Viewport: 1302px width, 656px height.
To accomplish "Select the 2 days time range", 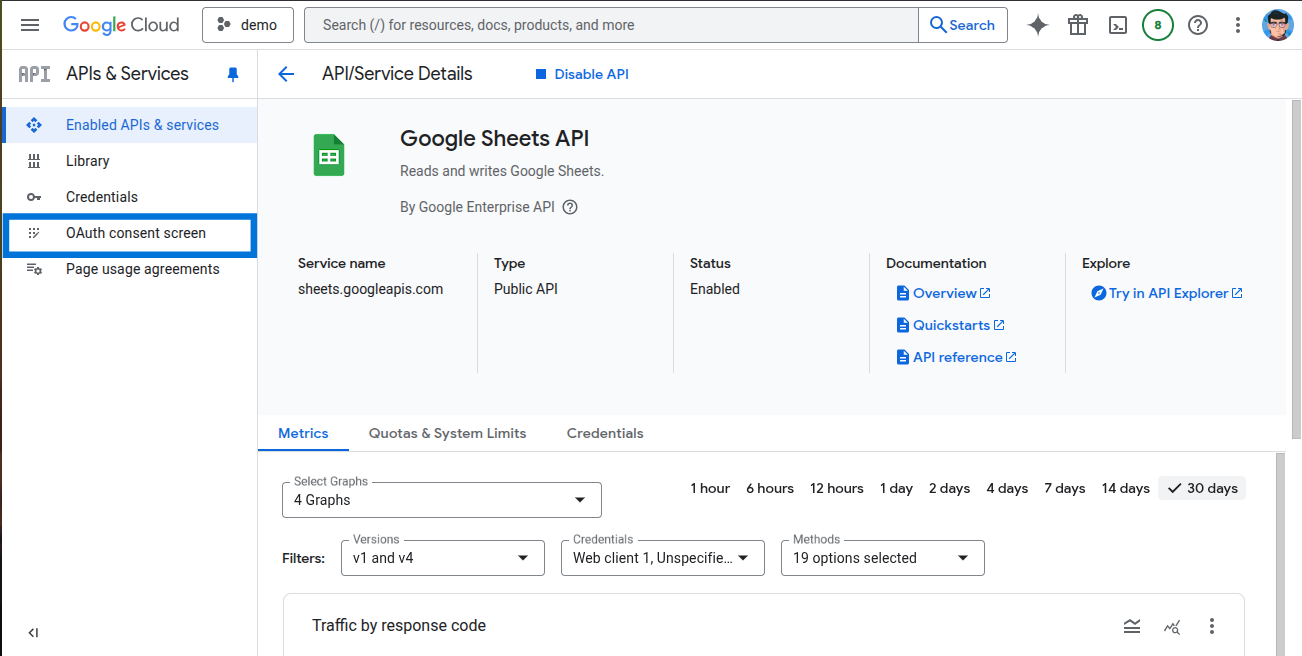I will coord(949,488).
